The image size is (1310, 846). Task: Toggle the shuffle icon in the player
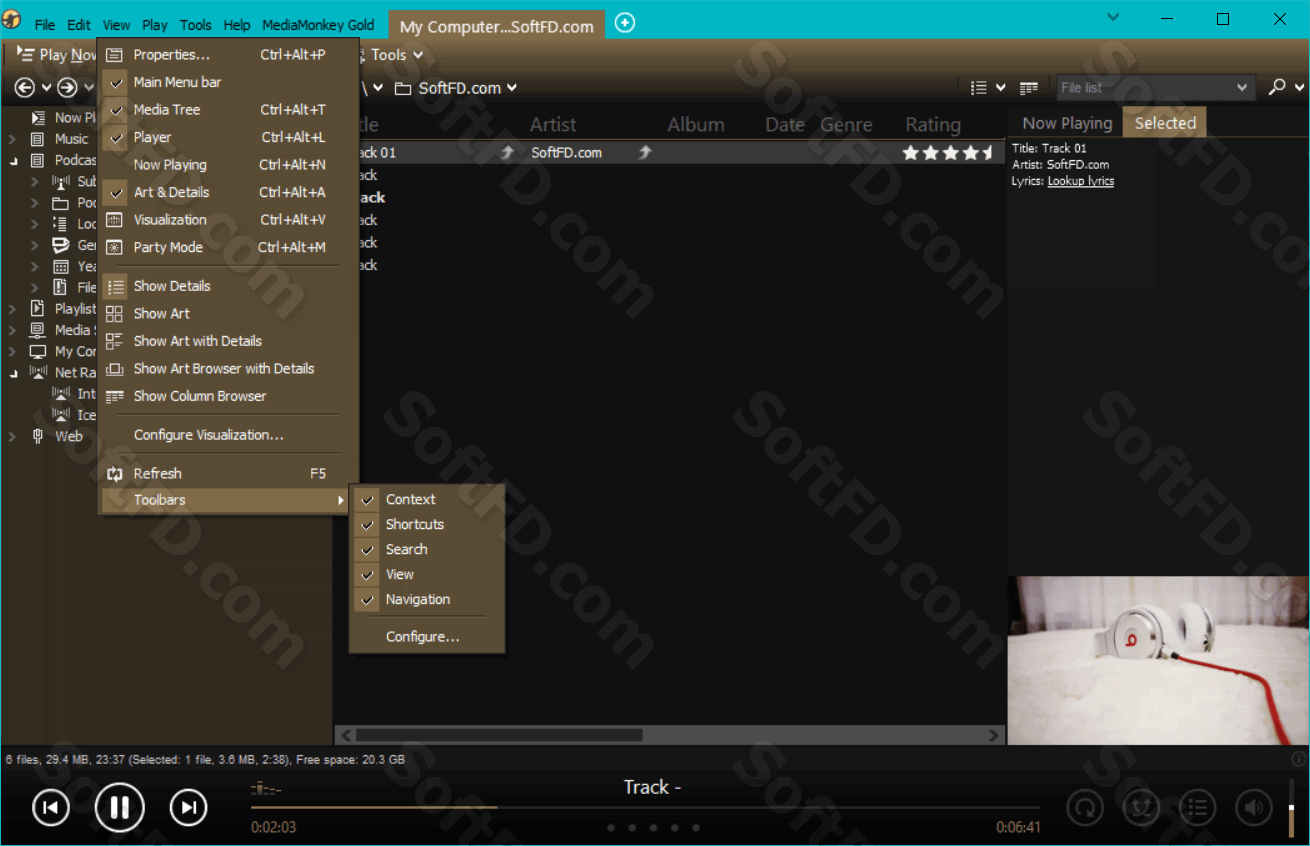pos(1141,806)
